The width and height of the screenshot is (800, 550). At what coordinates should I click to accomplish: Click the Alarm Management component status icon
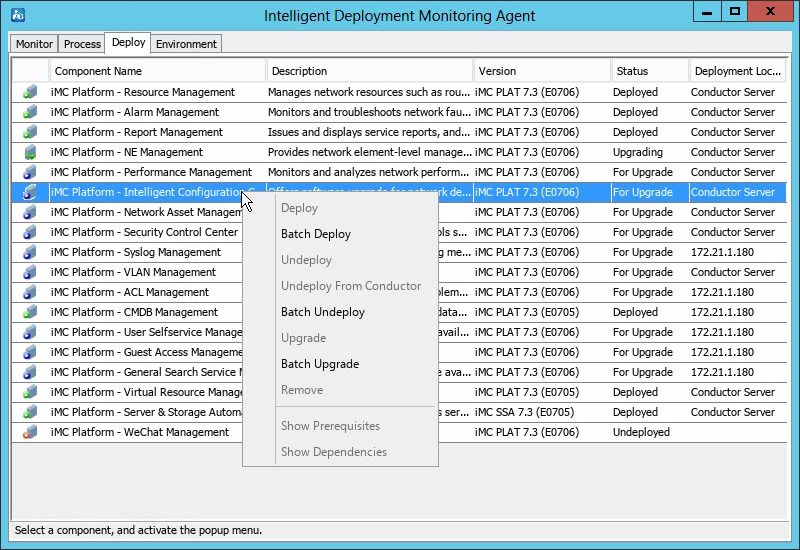(30, 112)
